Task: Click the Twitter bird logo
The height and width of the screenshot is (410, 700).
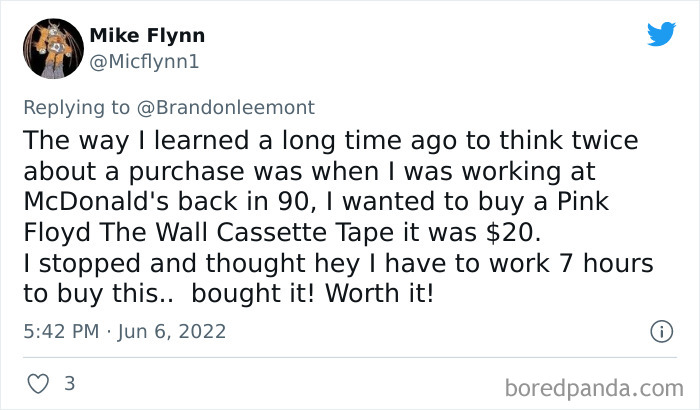Action: (661, 35)
